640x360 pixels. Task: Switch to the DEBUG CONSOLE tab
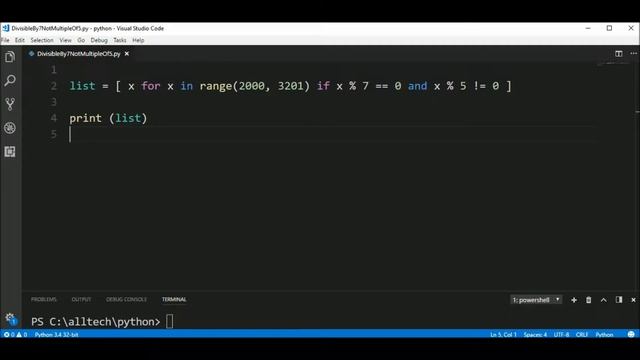[x=126, y=300]
